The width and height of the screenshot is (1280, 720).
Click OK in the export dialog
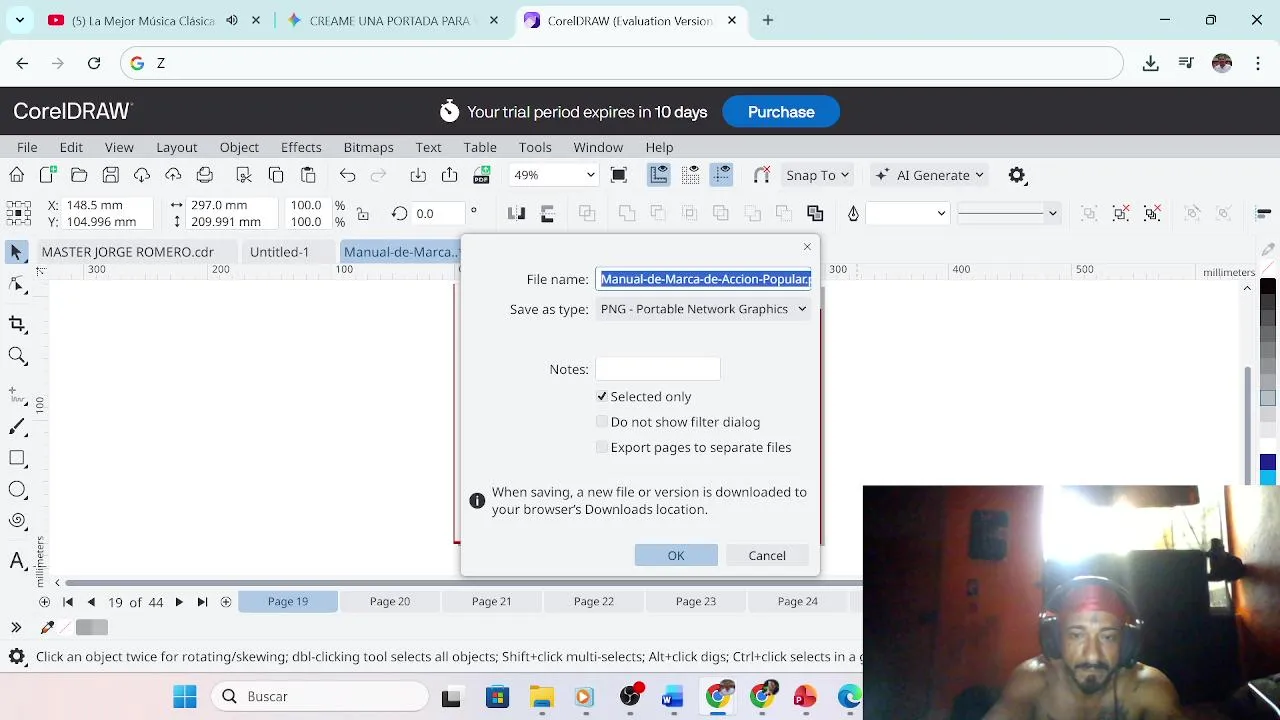pyautogui.click(x=676, y=555)
